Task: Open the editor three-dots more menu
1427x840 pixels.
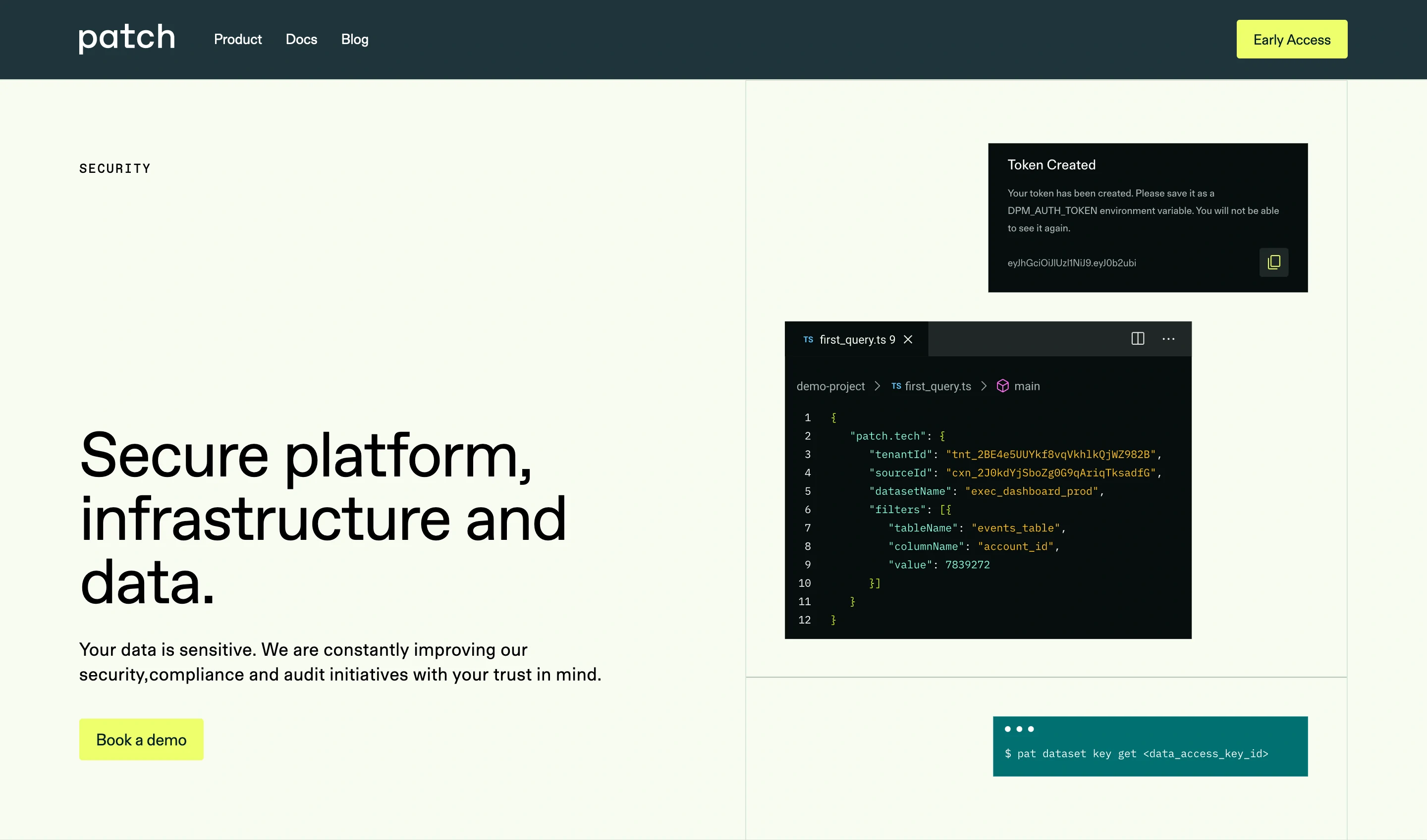Action: click(x=1168, y=338)
